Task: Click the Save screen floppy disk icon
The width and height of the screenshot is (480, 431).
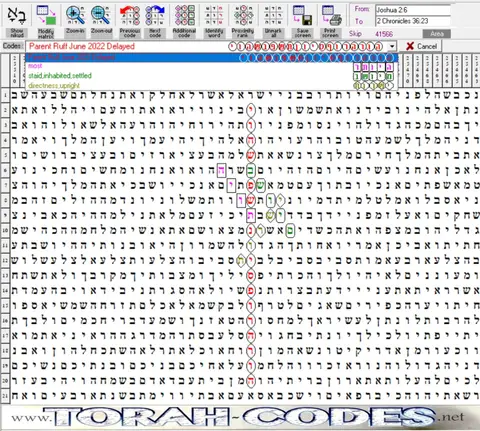Action: (302, 15)
